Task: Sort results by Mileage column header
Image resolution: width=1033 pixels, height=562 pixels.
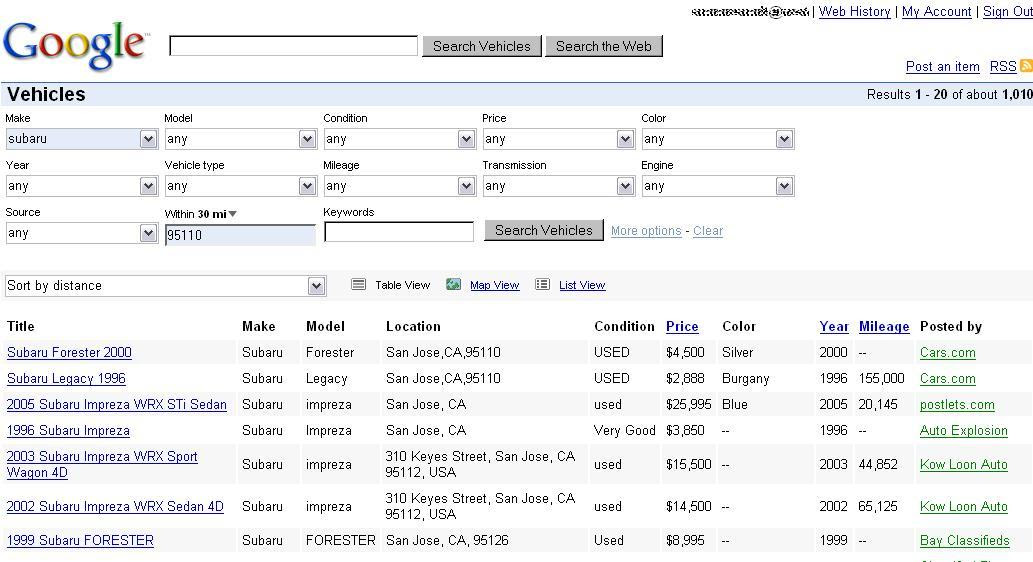Action: point(884,326)
